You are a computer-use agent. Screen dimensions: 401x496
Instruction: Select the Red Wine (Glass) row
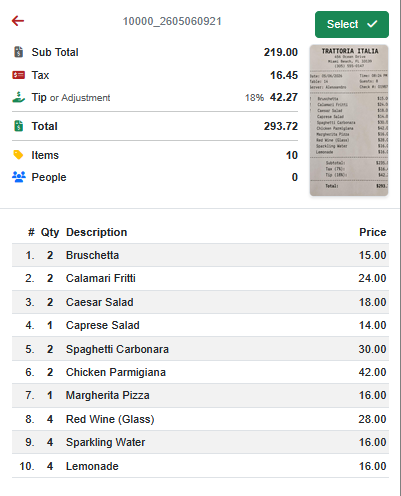coord(200,419)
